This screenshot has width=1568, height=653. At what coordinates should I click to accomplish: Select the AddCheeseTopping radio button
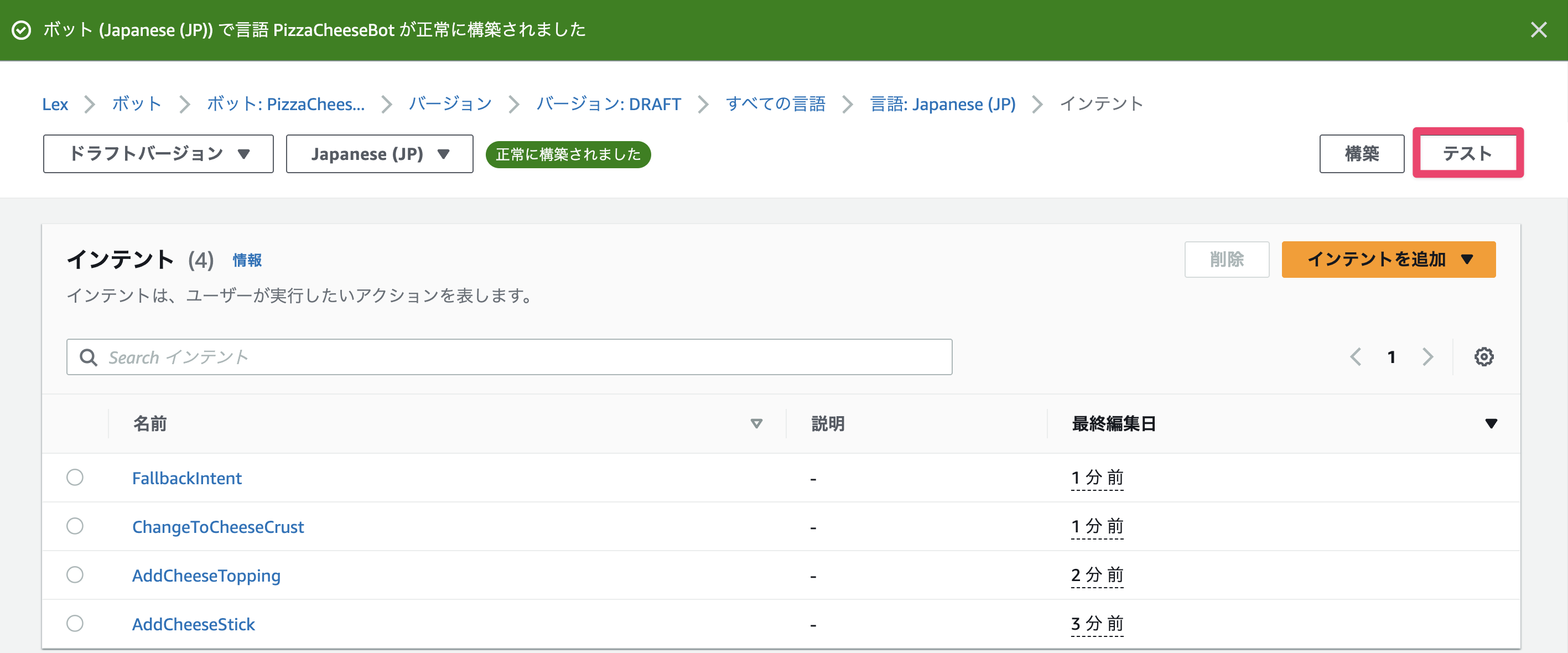point(75,575)
